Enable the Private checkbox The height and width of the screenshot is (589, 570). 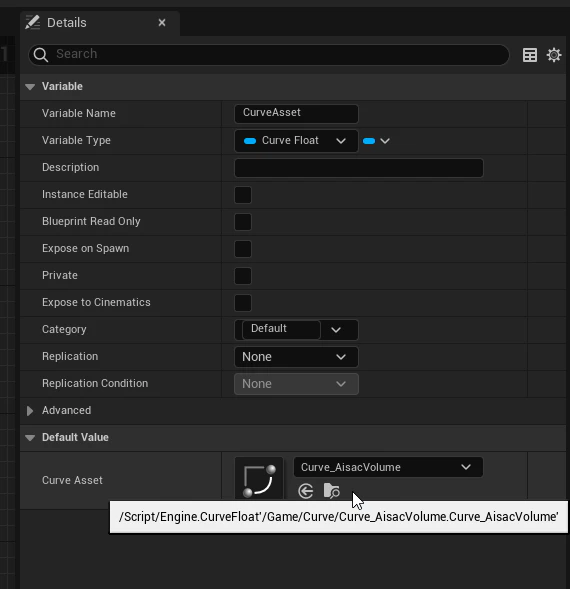point(243,276)
